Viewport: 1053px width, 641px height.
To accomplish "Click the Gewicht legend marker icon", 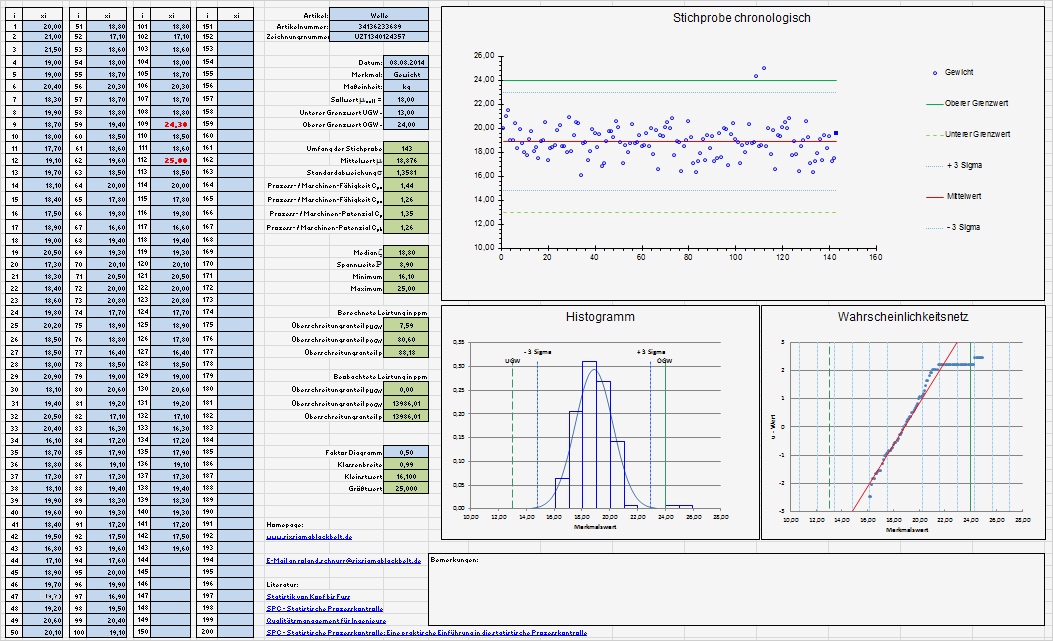I will click(x=935, y=73).
